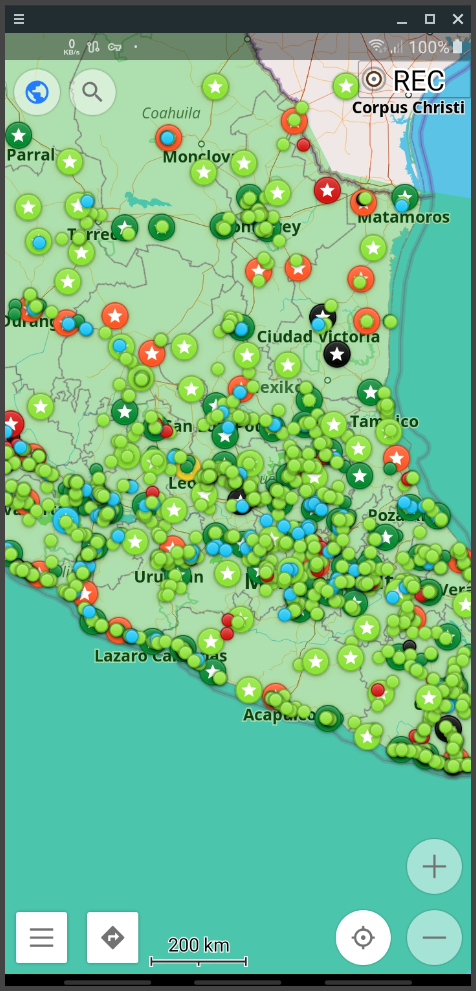Select the black star marker near Ciudad Victoria
This screenshot has width=476, height=991.
tap(337, 353)
